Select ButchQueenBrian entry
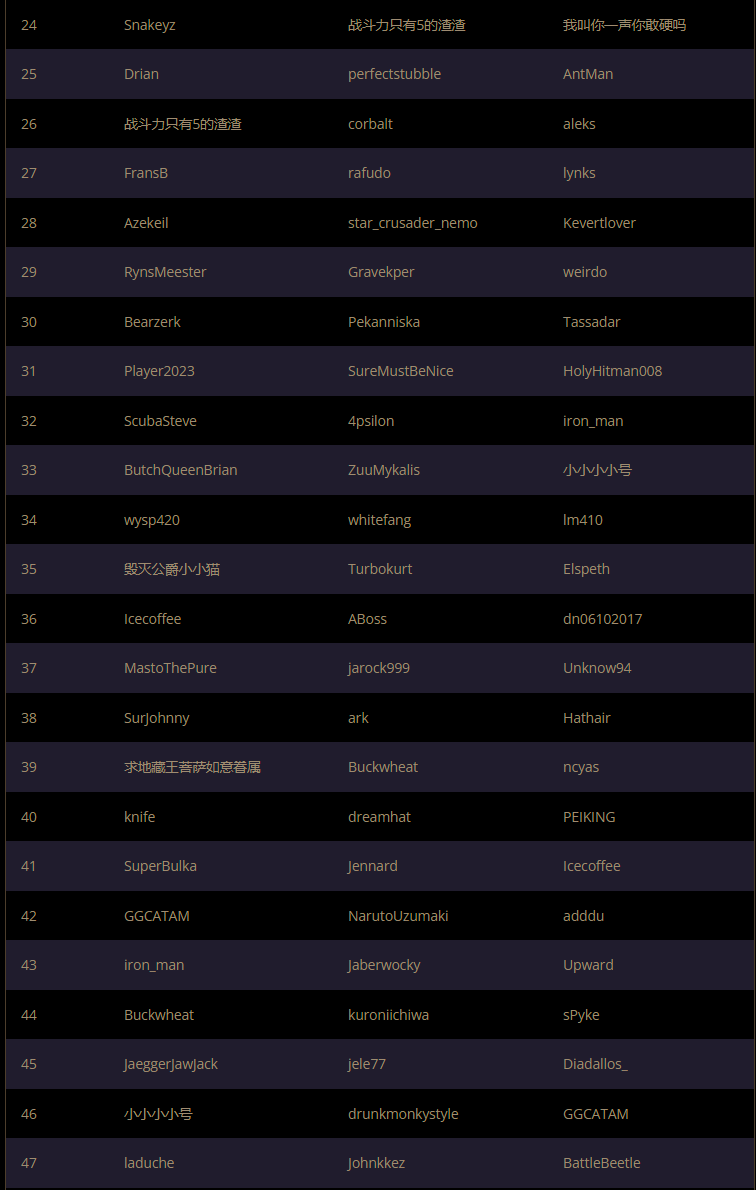The width and height of the screenshot is (756, 1190). pos(180,471)
